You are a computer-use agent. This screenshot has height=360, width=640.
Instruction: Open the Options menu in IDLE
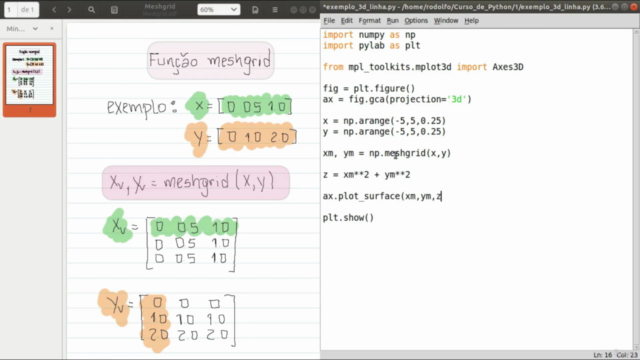[x=416, y=20]
